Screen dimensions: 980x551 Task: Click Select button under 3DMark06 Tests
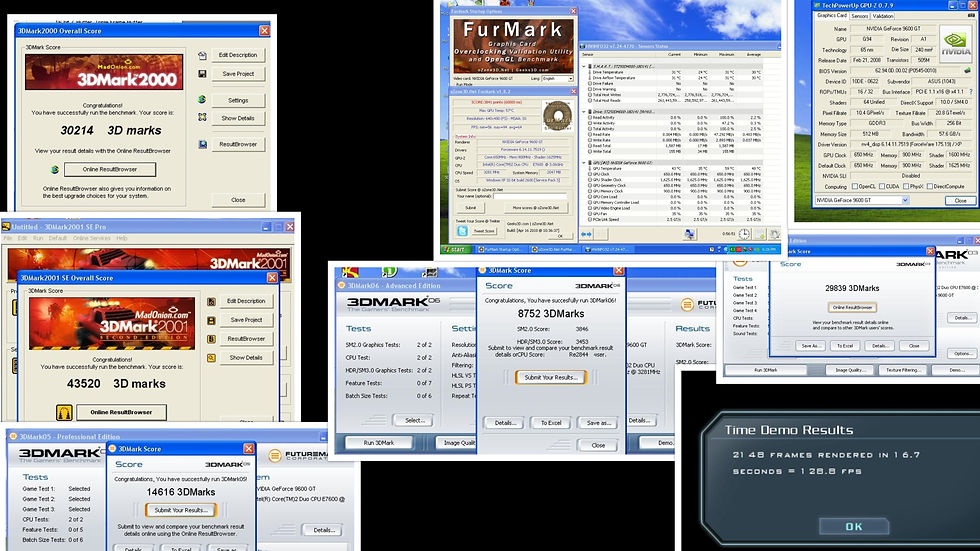pyautogui.click(x=414, y=420)
